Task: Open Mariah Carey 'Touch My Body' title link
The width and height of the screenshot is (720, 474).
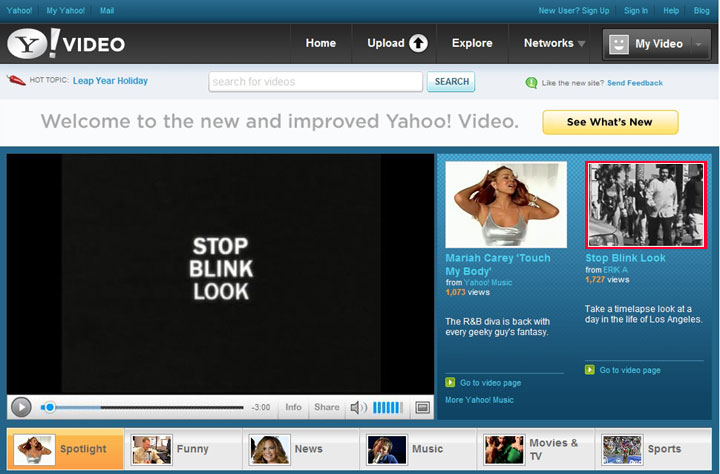Action: pos(498,265)
